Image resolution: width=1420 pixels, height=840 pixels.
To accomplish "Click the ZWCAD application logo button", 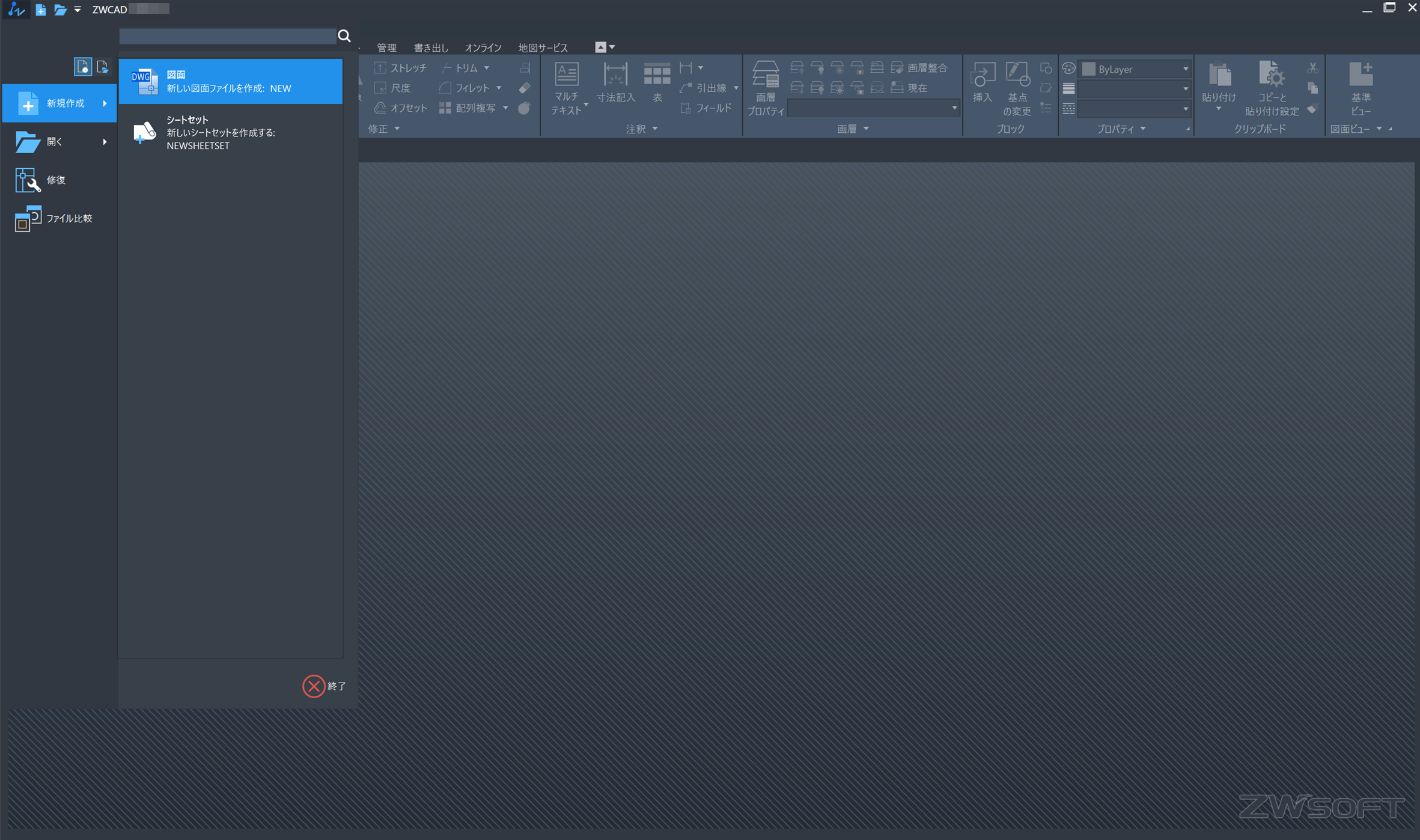I will [16, 10].
